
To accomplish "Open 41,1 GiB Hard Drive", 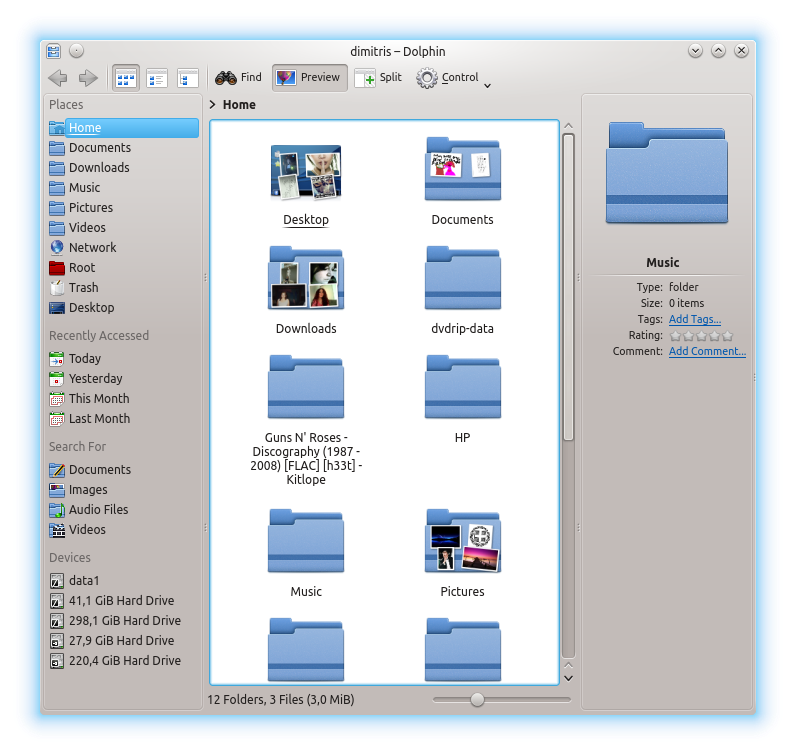I will [123, 601].
